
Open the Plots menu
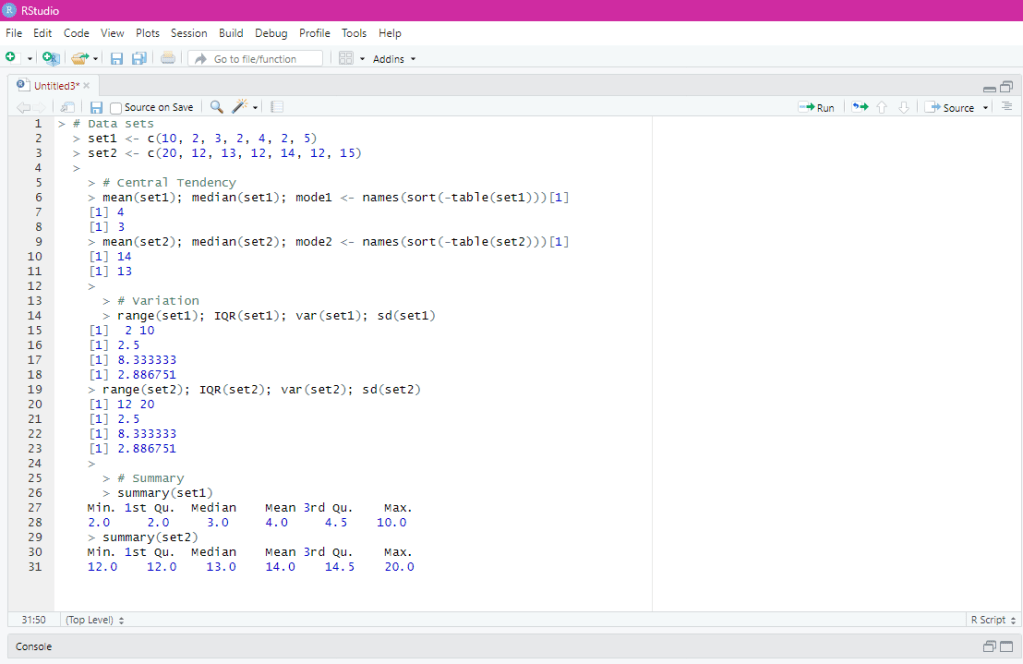click(147, 33)
